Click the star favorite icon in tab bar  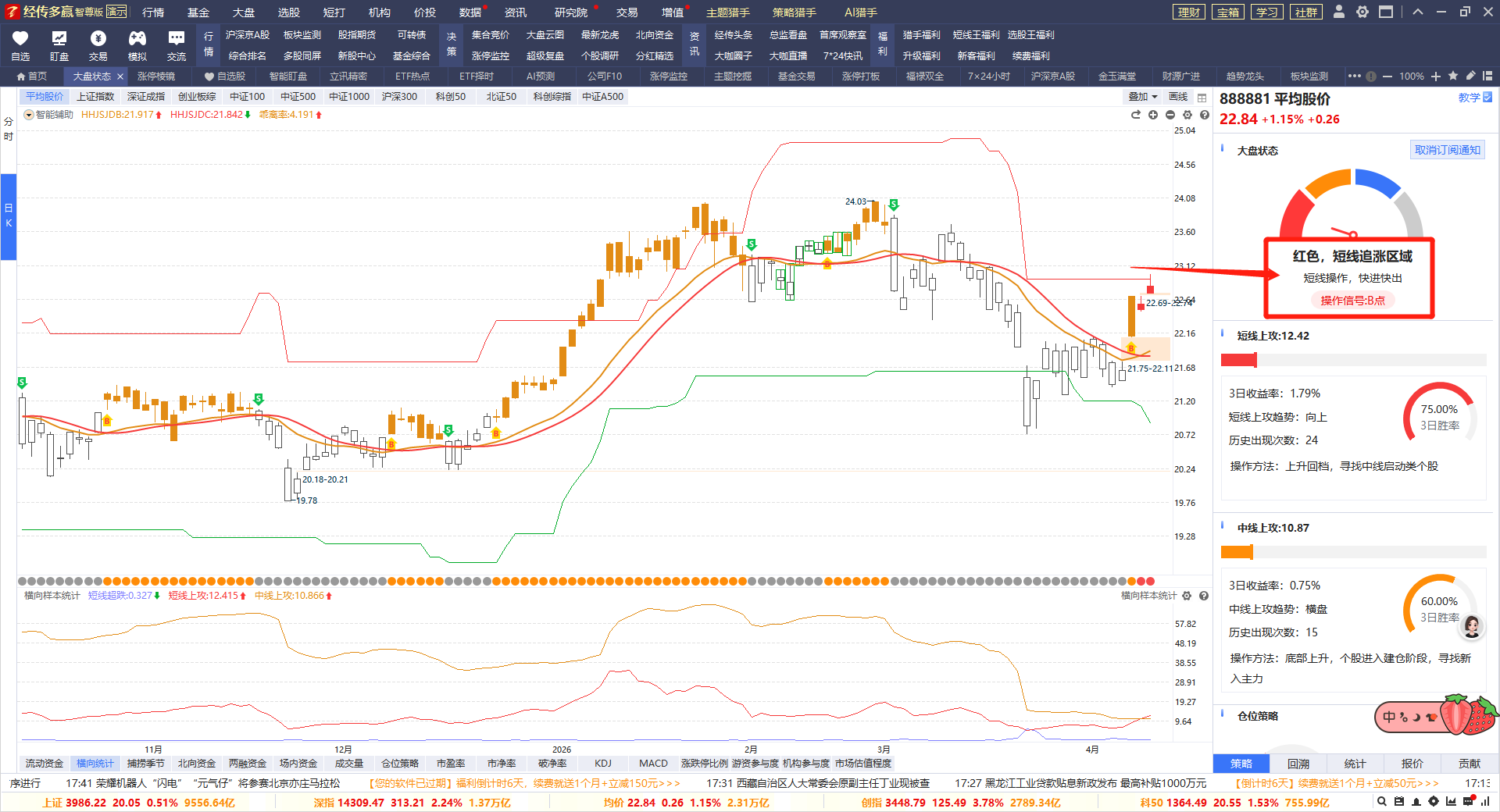[x=1453, y=76]
